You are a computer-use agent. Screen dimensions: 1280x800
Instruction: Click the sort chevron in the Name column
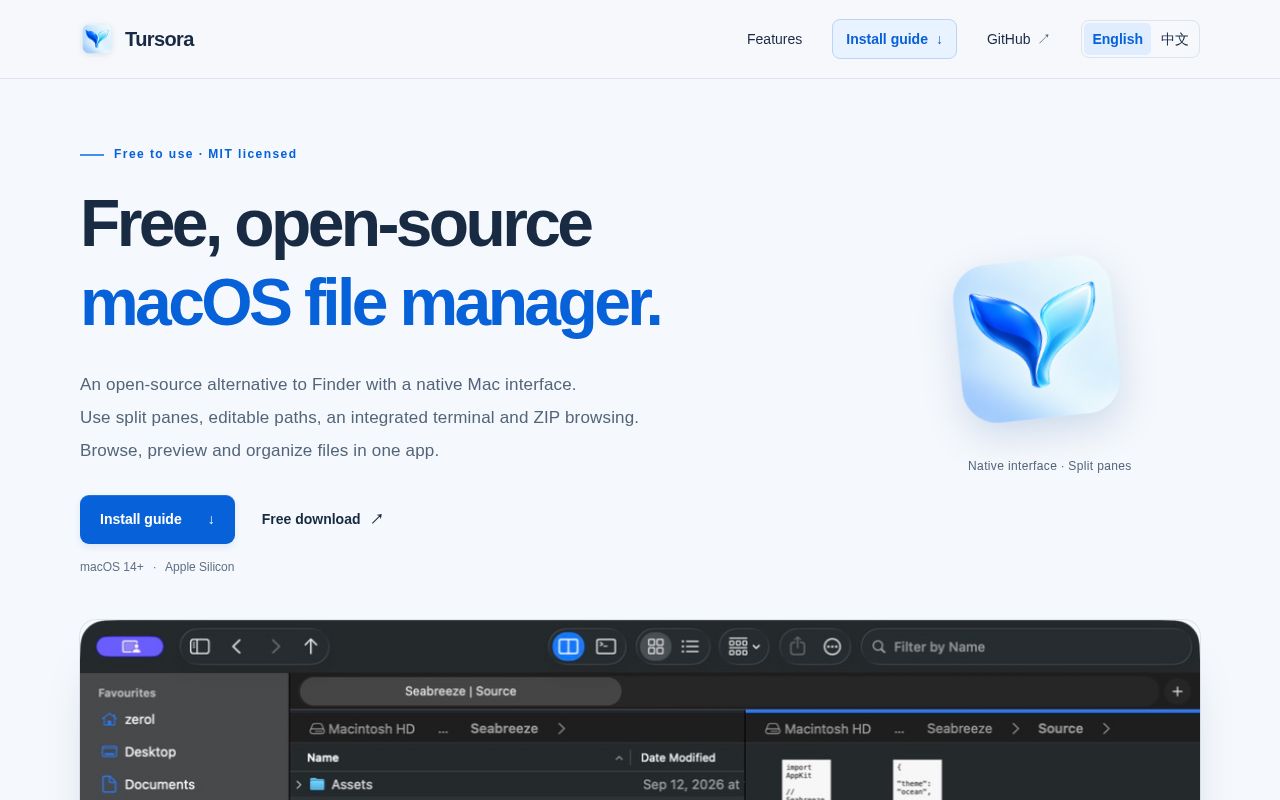619,758
